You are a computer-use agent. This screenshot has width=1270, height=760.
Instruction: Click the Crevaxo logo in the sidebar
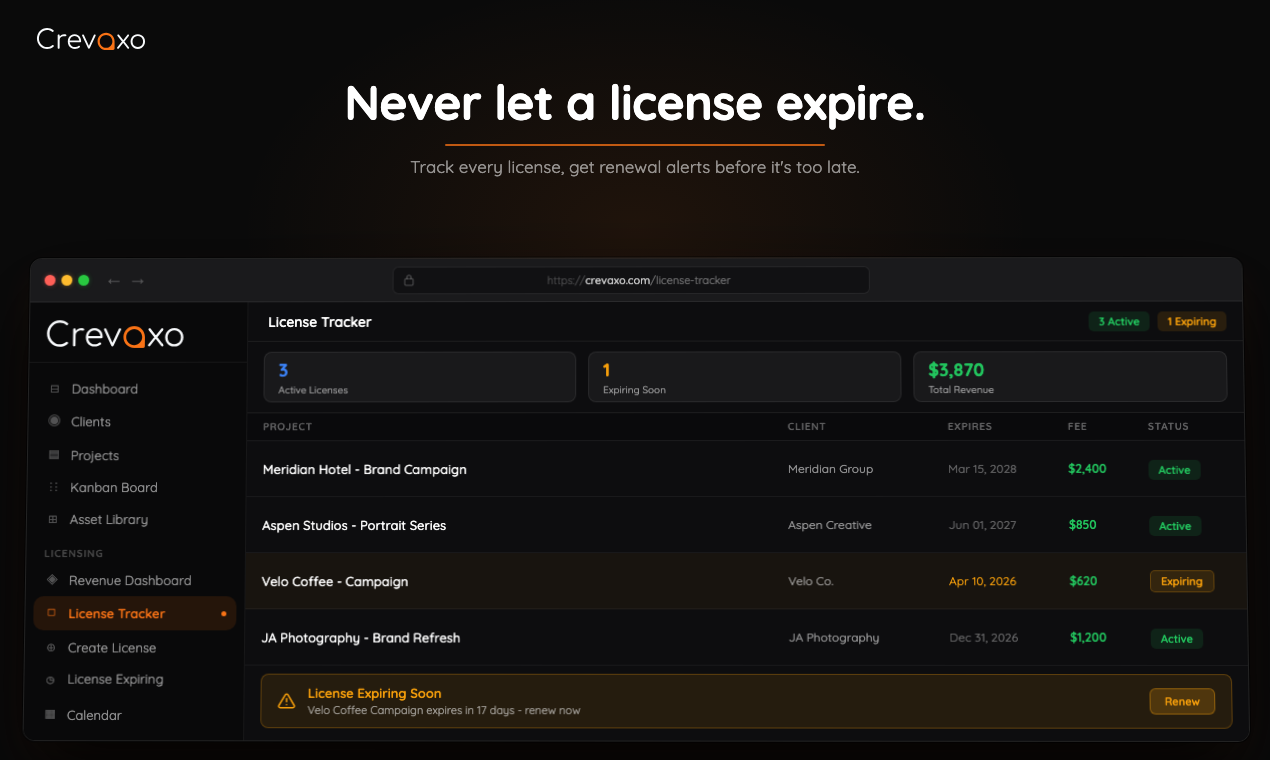(x=115, y=334)
